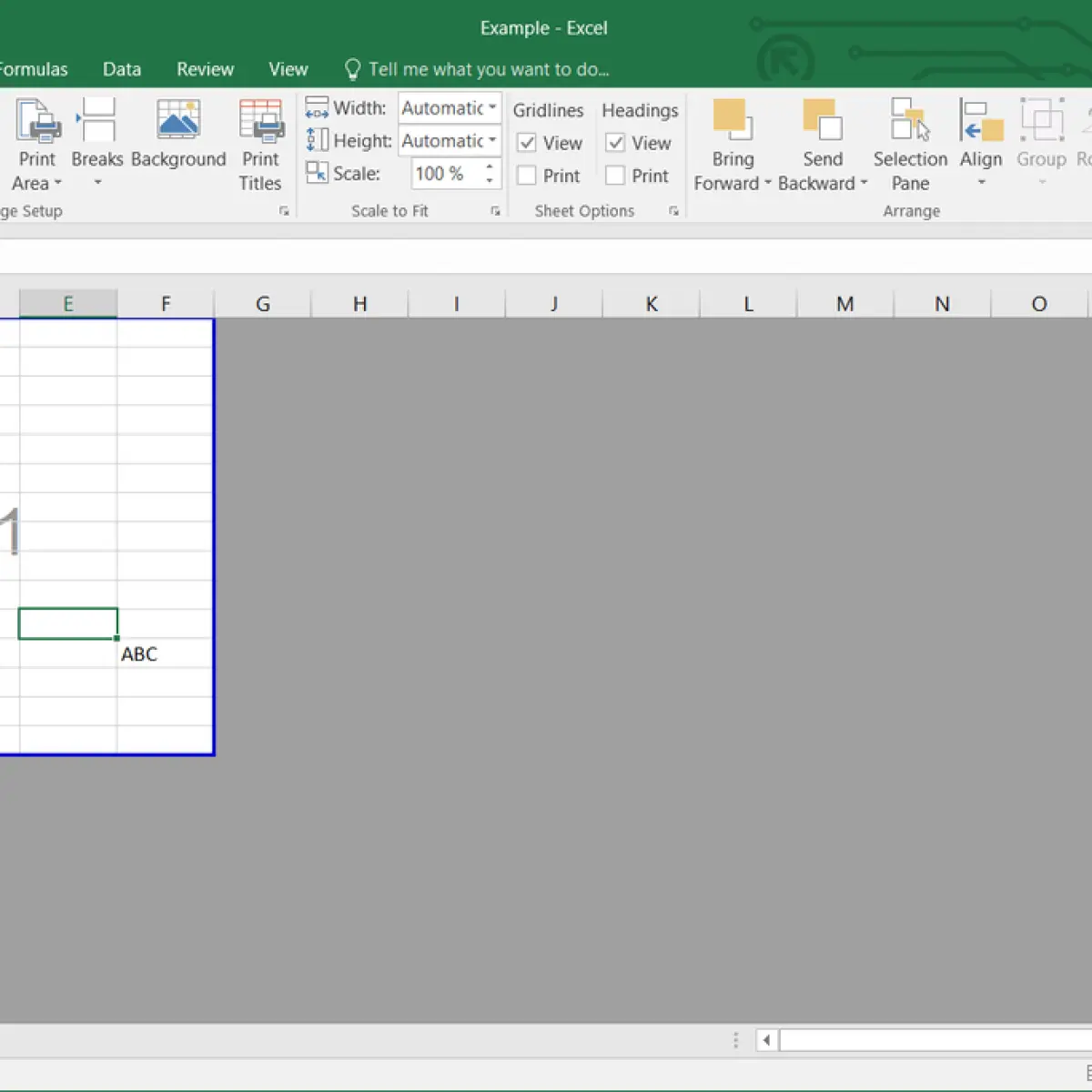Image resolution: width=1092 pixels, height=1092 pixels.
Task: Open the Scale to Fit dialog launcher
Action: (x=495, y=211)
